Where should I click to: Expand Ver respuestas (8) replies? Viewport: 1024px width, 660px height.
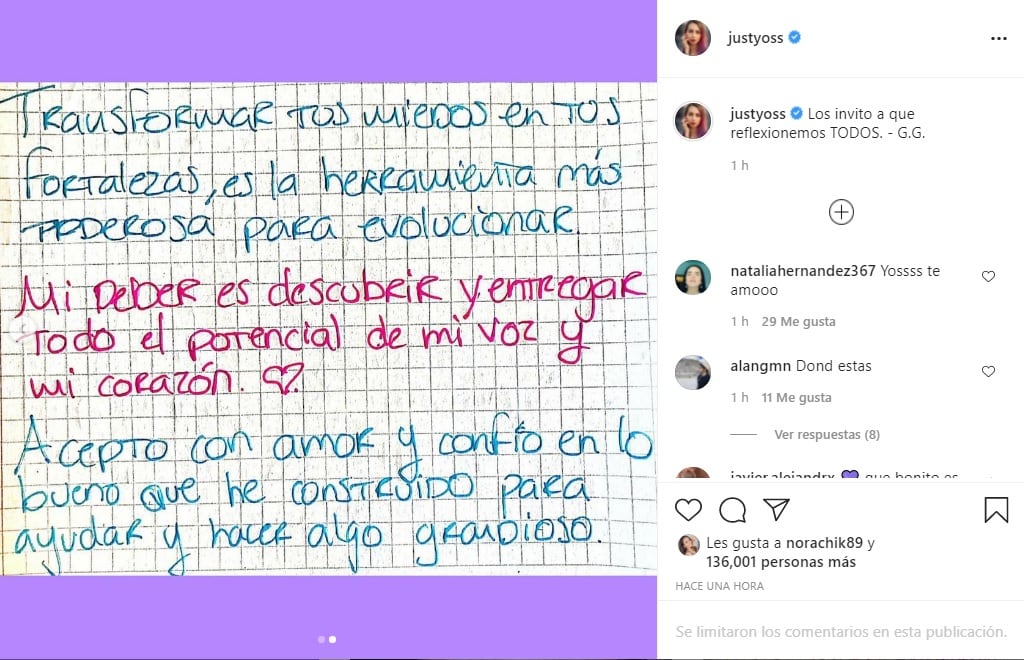tap(827, 434)
